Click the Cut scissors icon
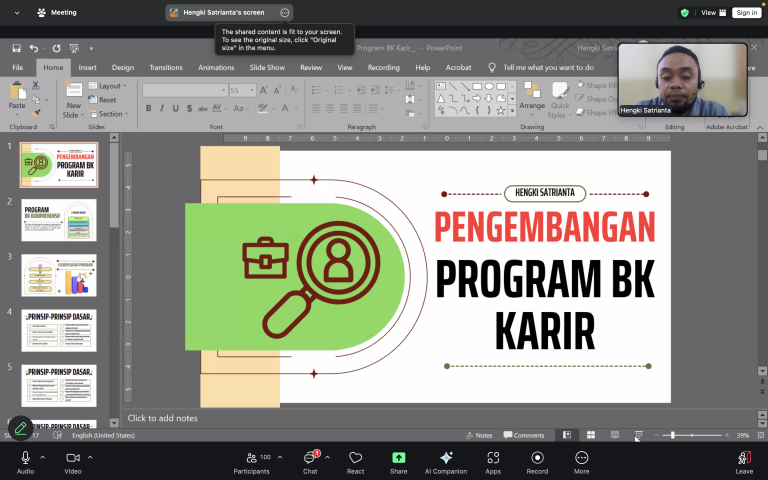This screenshot has height=480, width=768. (36, 86)
